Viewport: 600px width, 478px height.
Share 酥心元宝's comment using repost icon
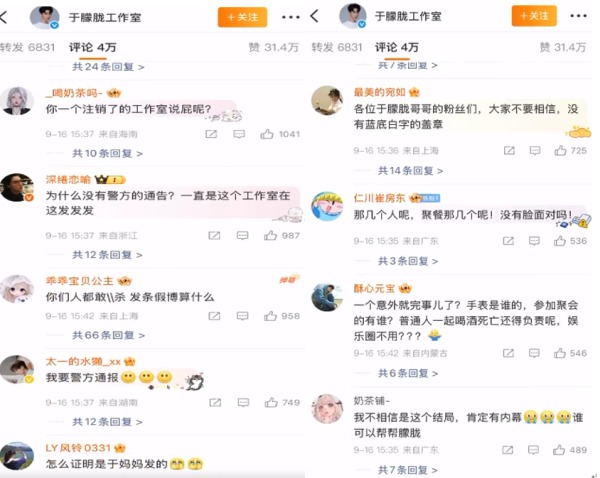pos(508,353)
